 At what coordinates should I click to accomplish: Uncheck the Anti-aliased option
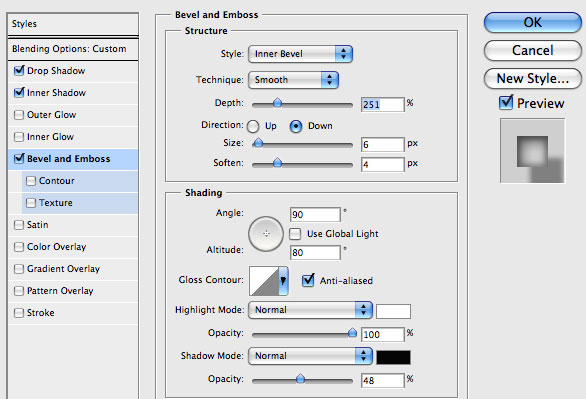click(x=308, y=281)
